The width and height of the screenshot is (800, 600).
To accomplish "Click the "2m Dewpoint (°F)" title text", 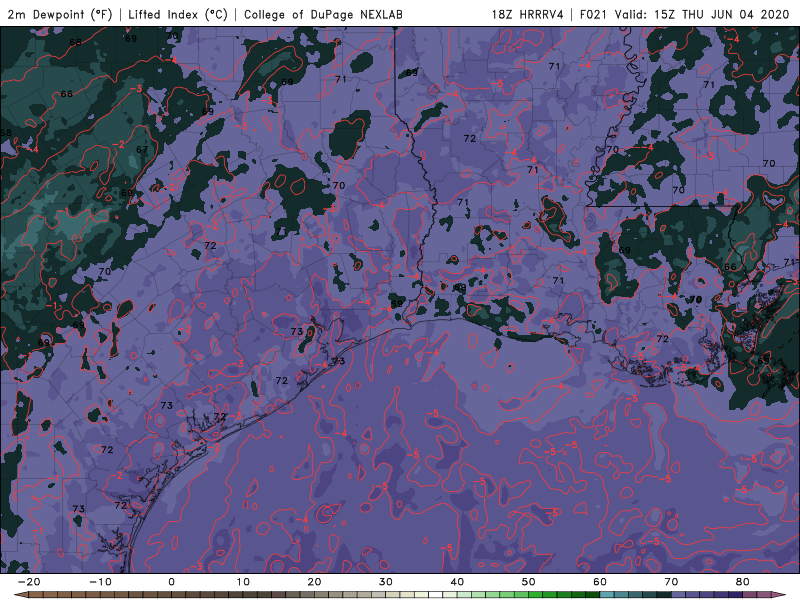I will [x=60, y=14].
